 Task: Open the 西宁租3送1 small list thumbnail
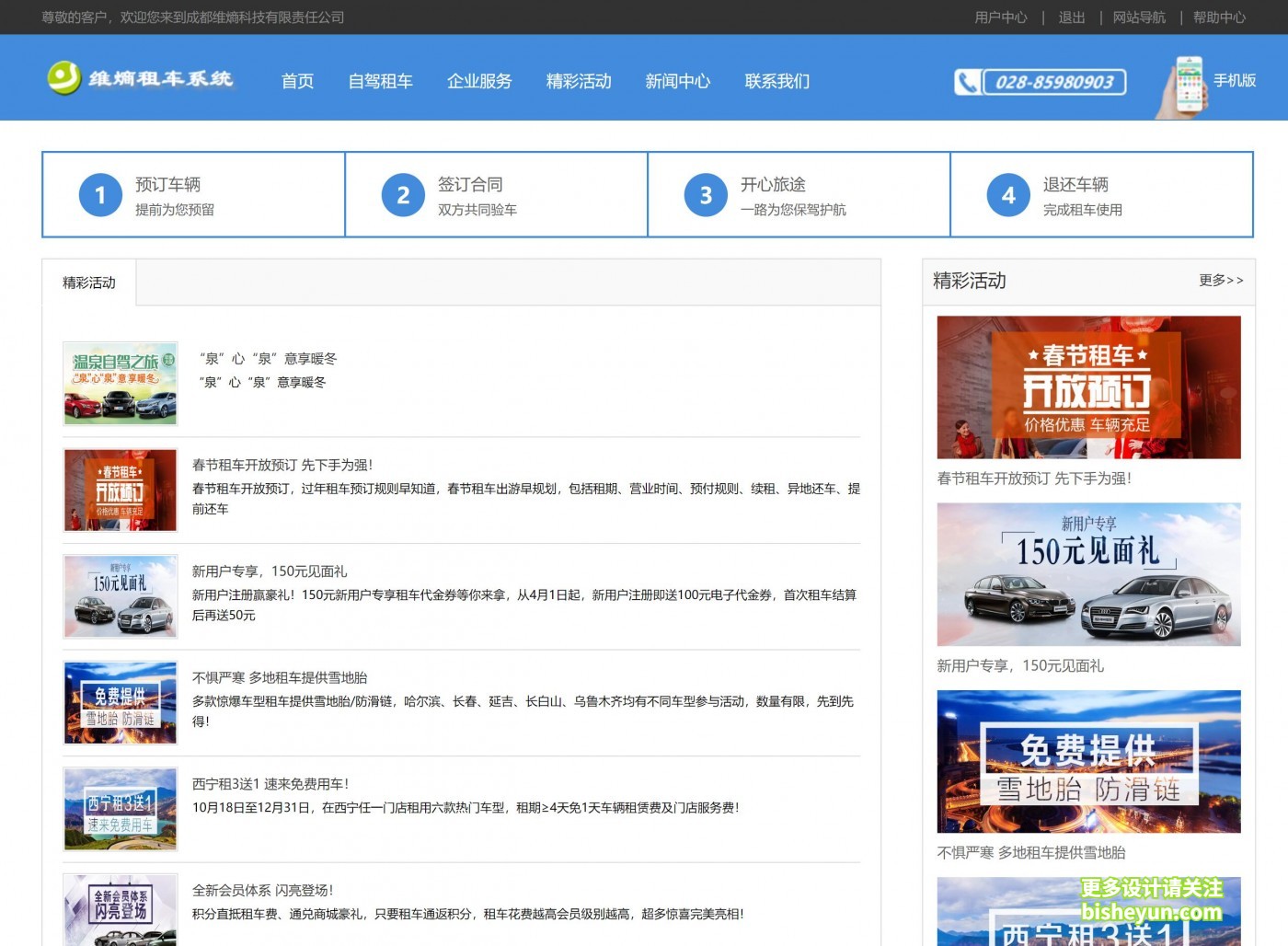coord(121,809)
